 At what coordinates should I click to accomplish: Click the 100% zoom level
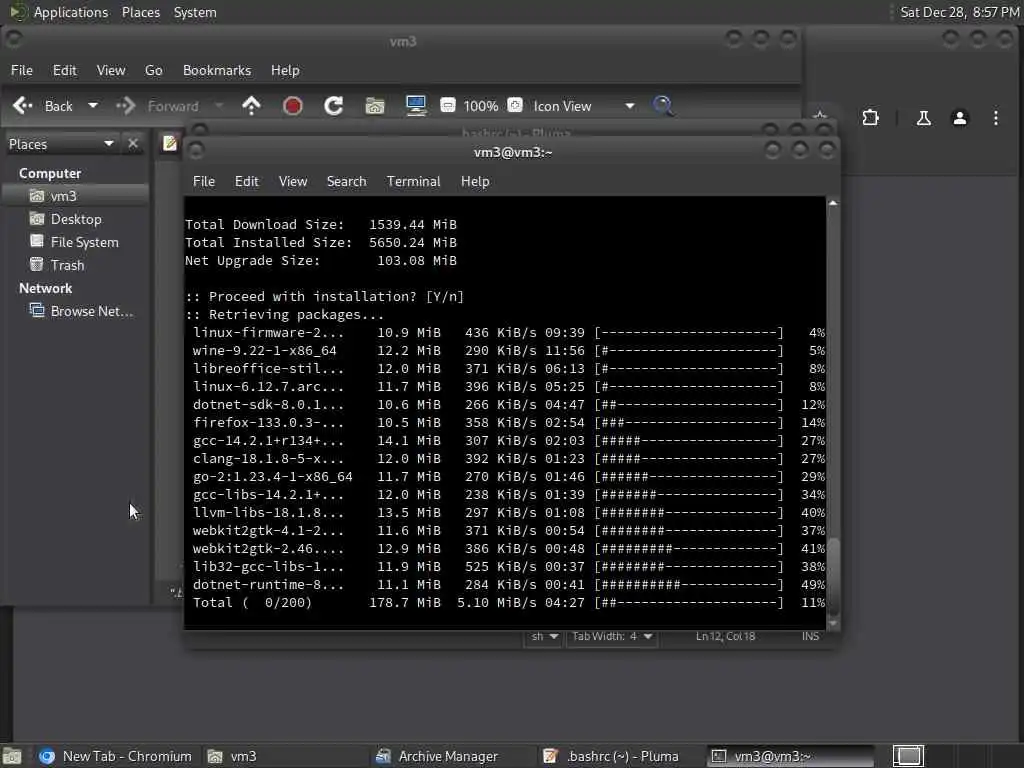[481, 106]
